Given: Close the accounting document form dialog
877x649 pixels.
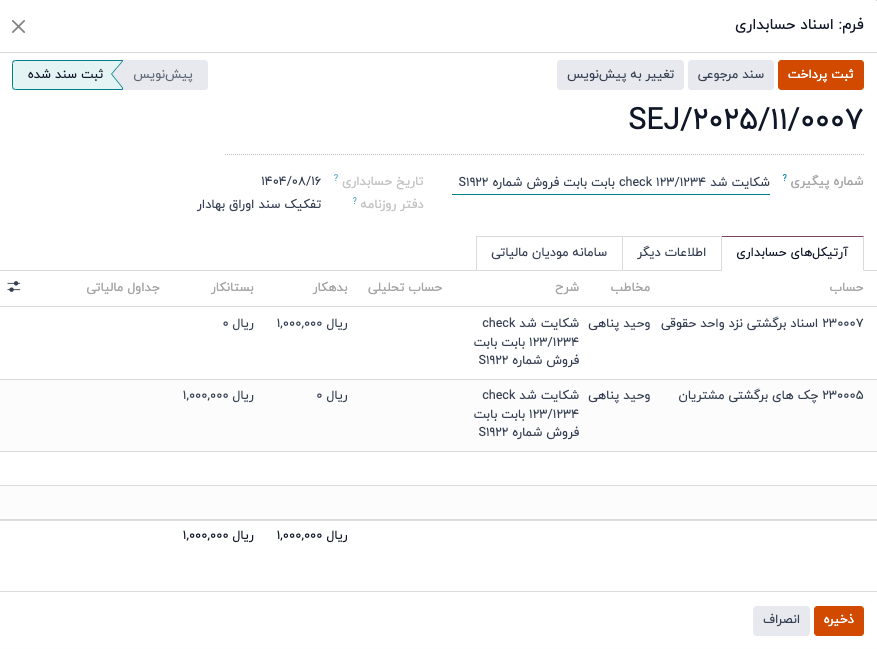Looking at the screenshot, I should (x=18, y=27).
